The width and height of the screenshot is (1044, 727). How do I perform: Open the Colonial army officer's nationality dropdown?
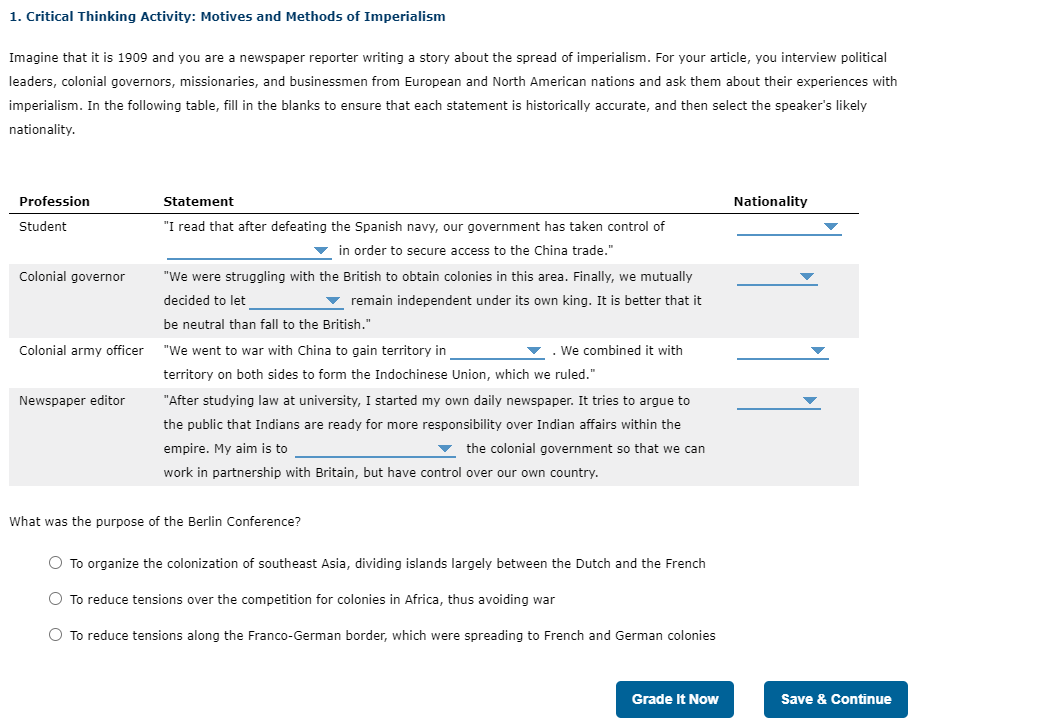pos(818,350)
